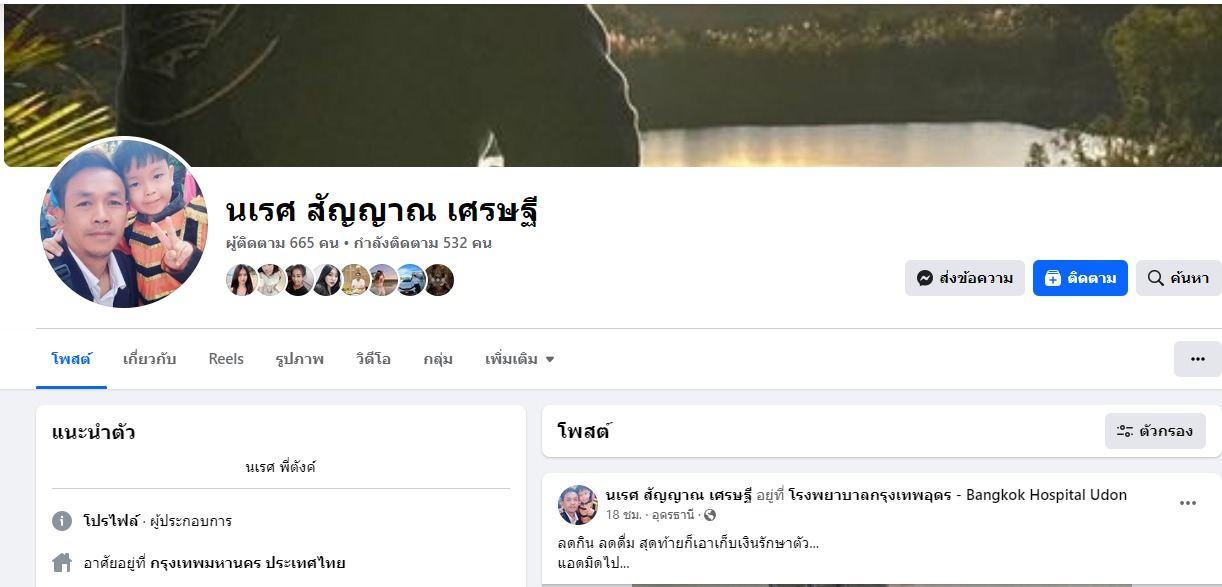
Task: Open the large profile picture
Action: [x=123, y=222]
